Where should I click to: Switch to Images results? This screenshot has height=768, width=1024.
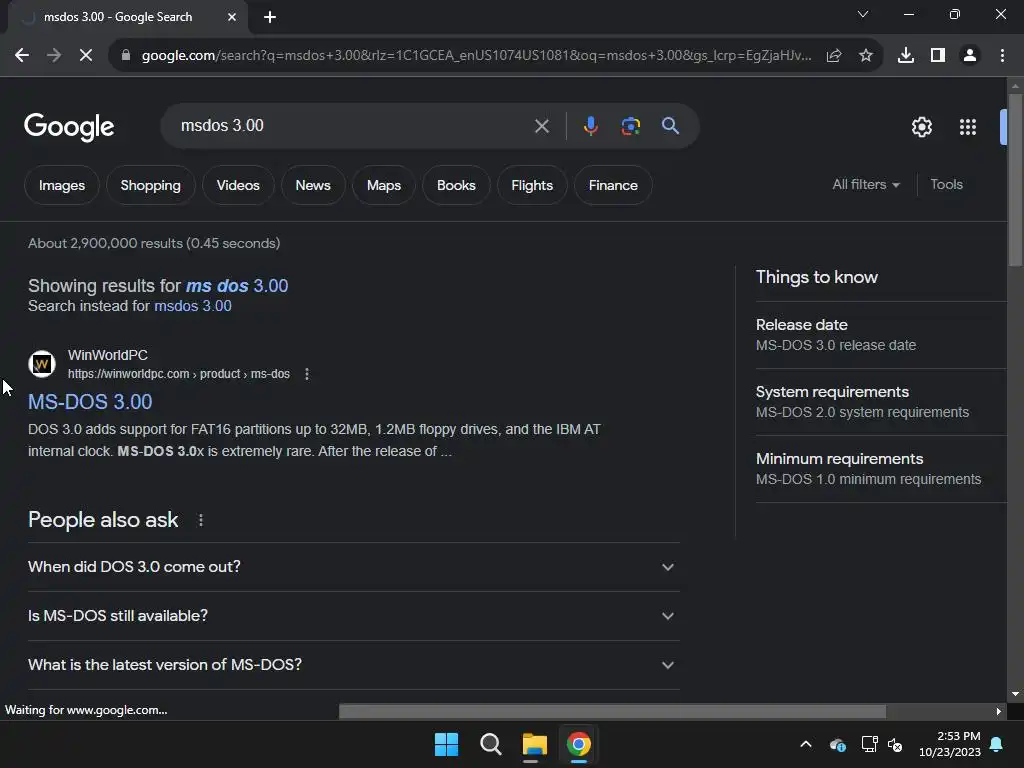pyautogui.click(x=62, y=185)
